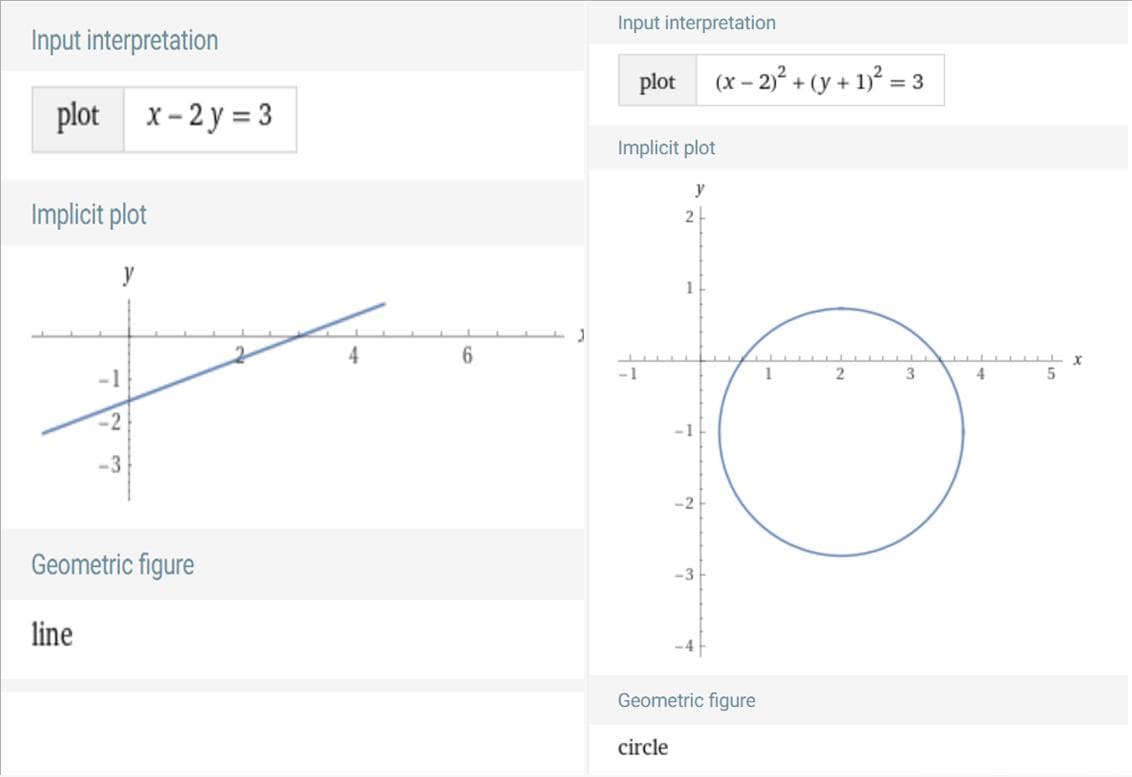The image size is (1132, 777).
Task: Click the blue line in the left plot
Action: pyautogui.click(x=213, y=368)
